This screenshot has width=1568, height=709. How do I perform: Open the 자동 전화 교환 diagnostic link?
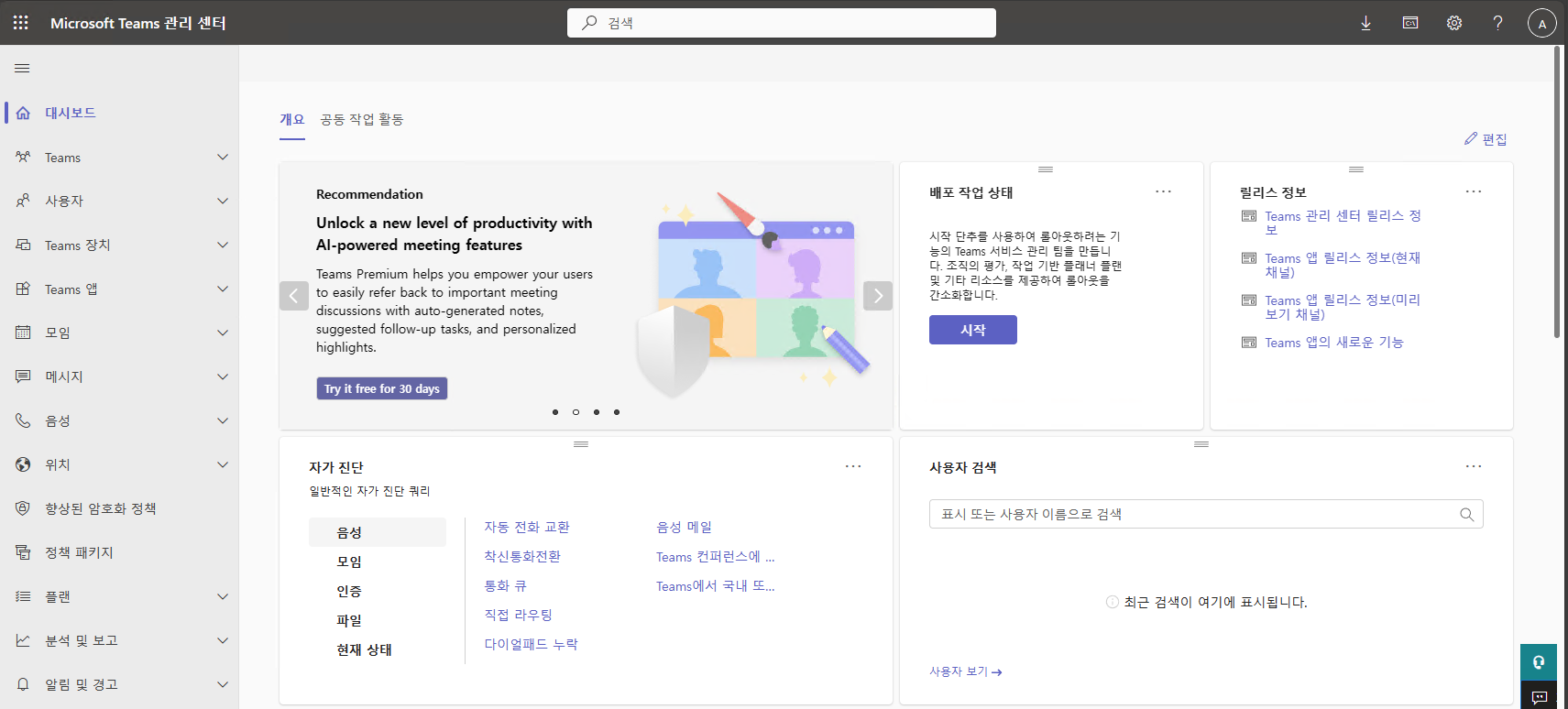[527, 528]
